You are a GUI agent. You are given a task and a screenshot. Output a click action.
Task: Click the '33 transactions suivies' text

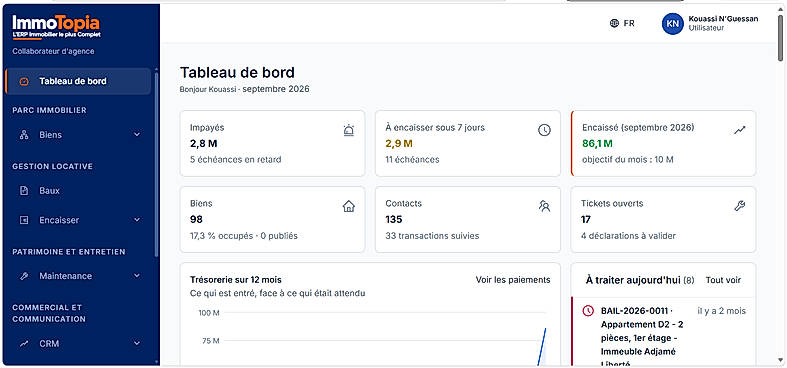432,235
